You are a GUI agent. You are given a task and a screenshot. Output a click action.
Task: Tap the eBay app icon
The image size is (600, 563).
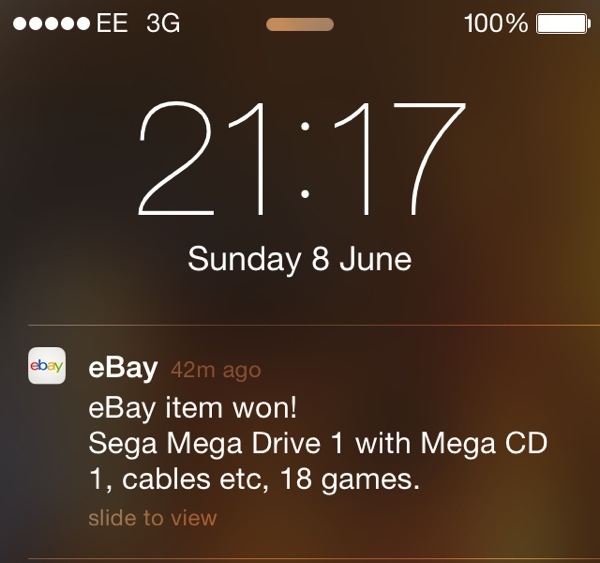pyautogui.click(x=47, y=366)
